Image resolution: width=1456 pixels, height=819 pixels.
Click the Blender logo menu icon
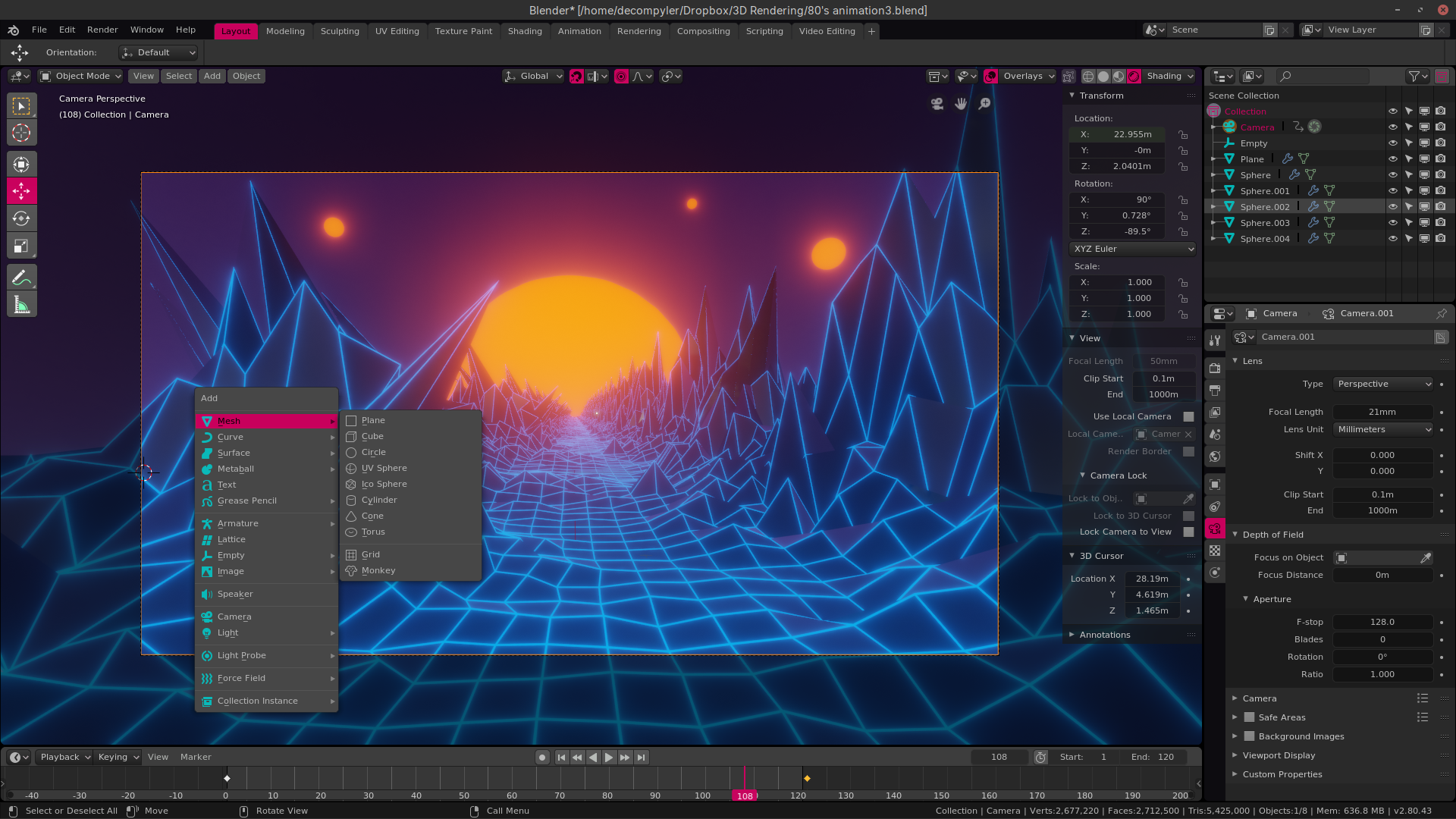pos(14,30)
